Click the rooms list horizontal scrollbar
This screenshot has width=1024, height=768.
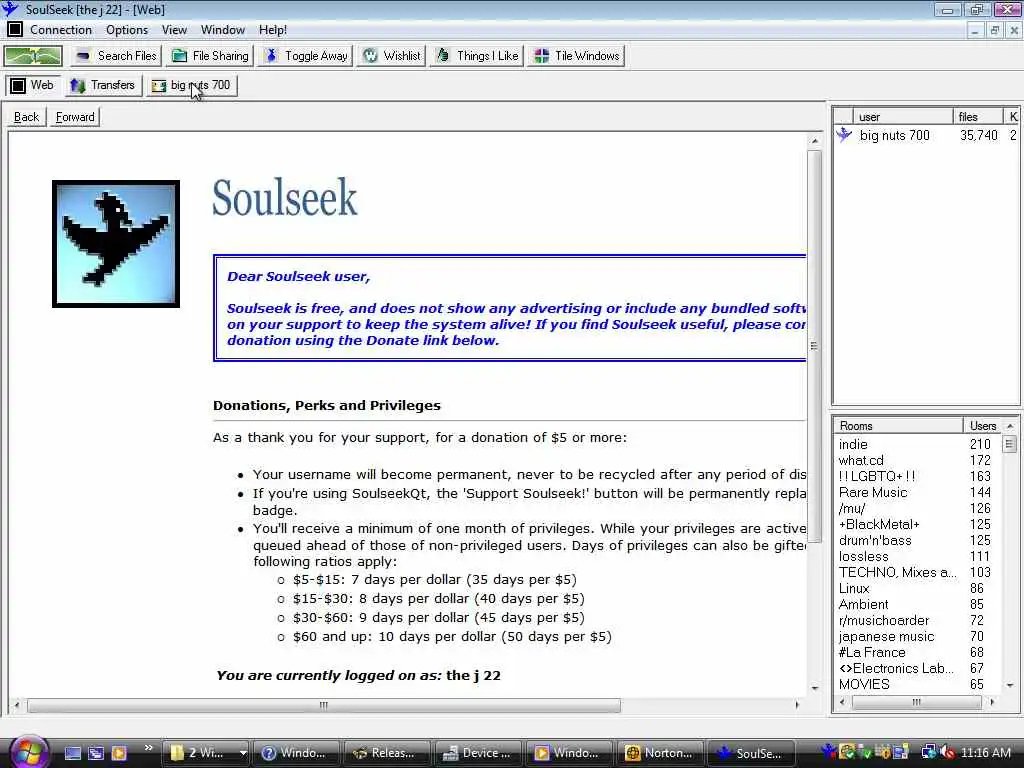[916, 702]
